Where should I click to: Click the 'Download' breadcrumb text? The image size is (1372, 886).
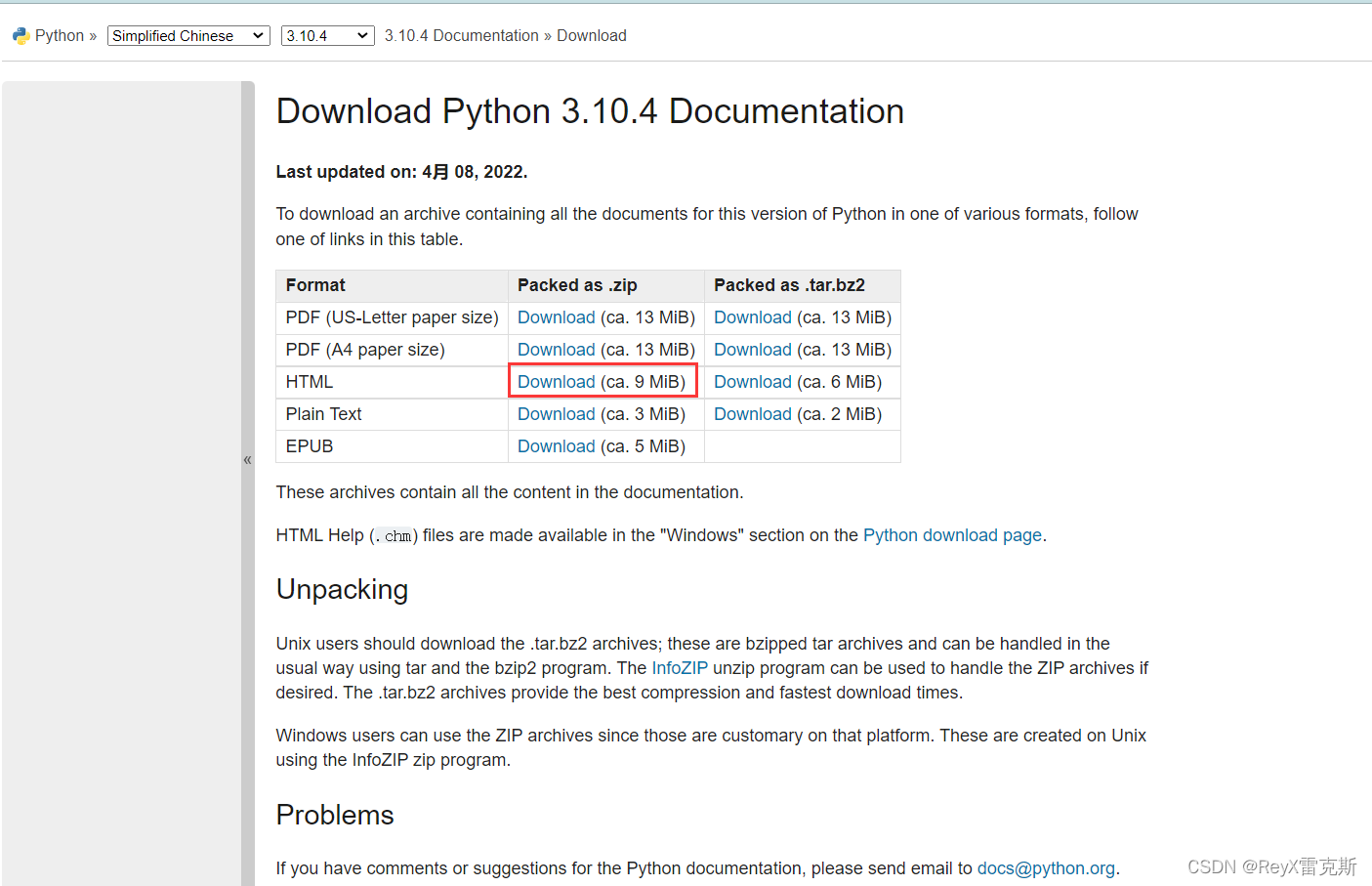(x=592, y=36)
